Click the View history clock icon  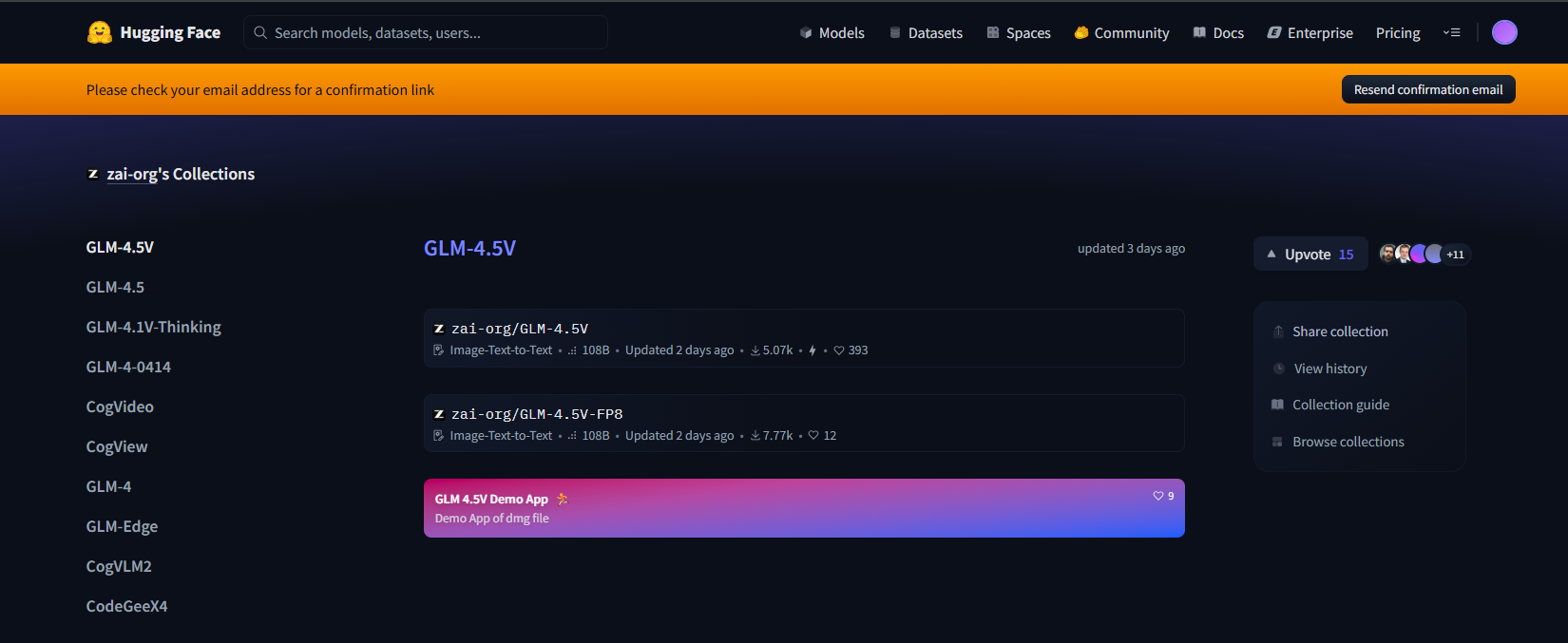tap(1279, 369)
